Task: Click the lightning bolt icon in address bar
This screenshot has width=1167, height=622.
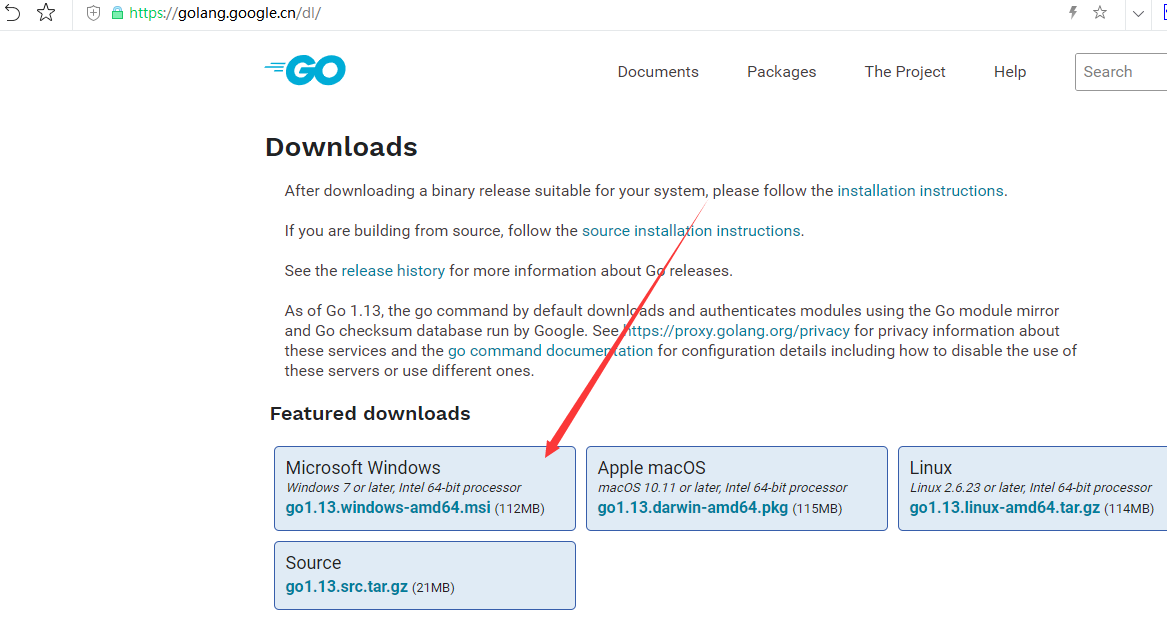Action: tap(1072, 12)
